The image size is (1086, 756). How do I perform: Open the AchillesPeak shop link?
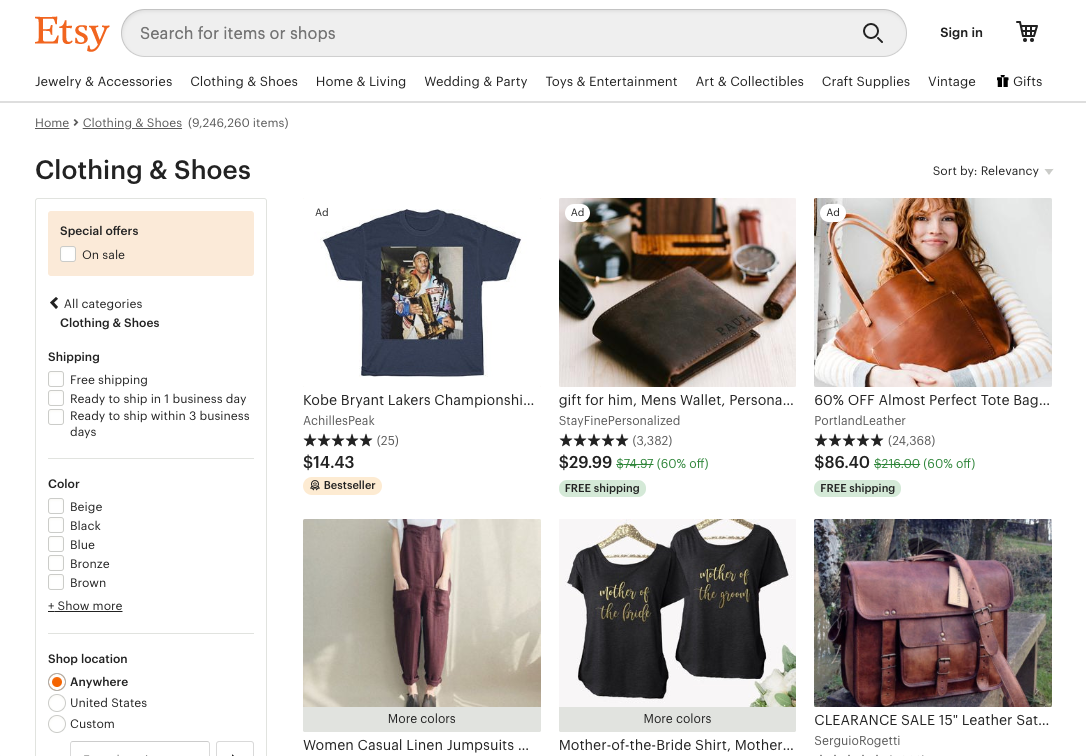pos(339,420)
